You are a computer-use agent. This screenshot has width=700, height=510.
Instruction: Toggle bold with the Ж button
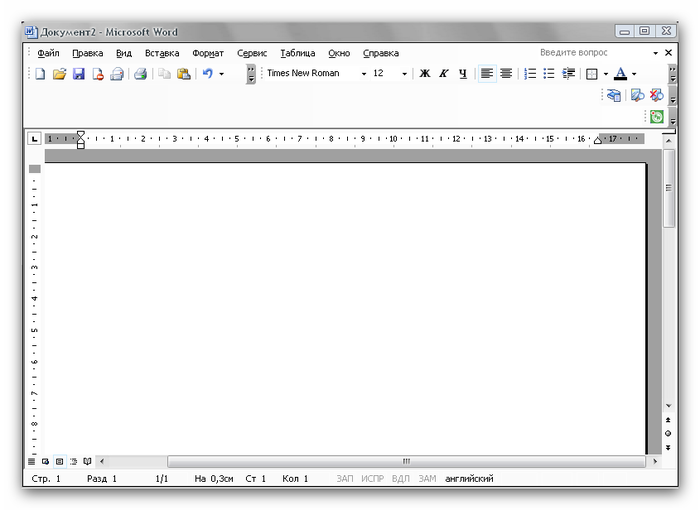[425, 74]
